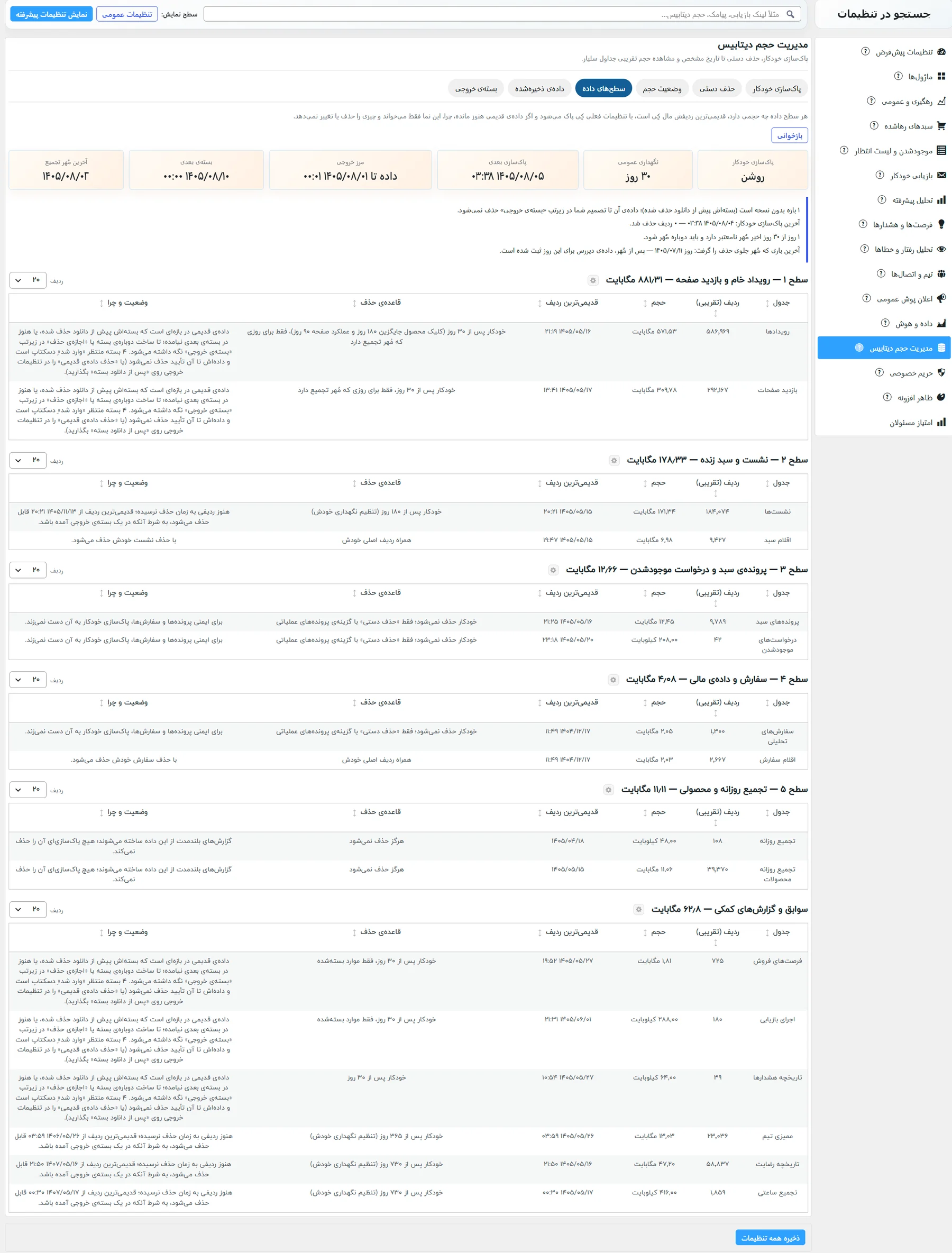
Task: Click the database icon of «مدیریت حجم دیتابیس»
Action: [941, 348]
